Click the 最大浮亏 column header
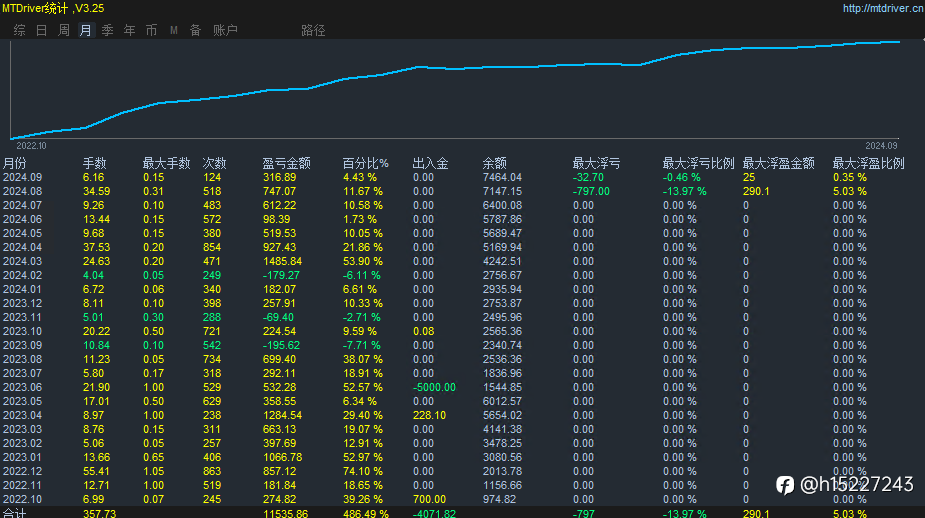This screenshot has width=925, height=518. [596, 163]
